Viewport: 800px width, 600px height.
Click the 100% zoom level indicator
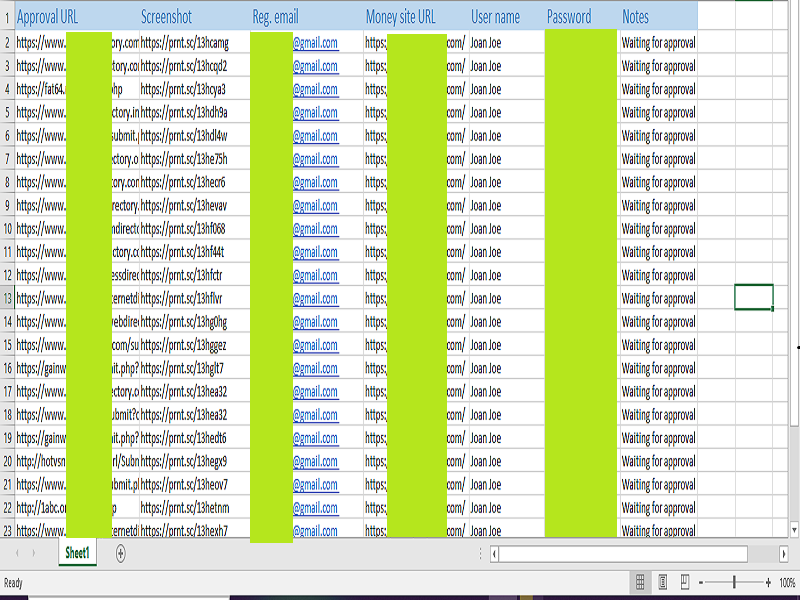[786, 580]
